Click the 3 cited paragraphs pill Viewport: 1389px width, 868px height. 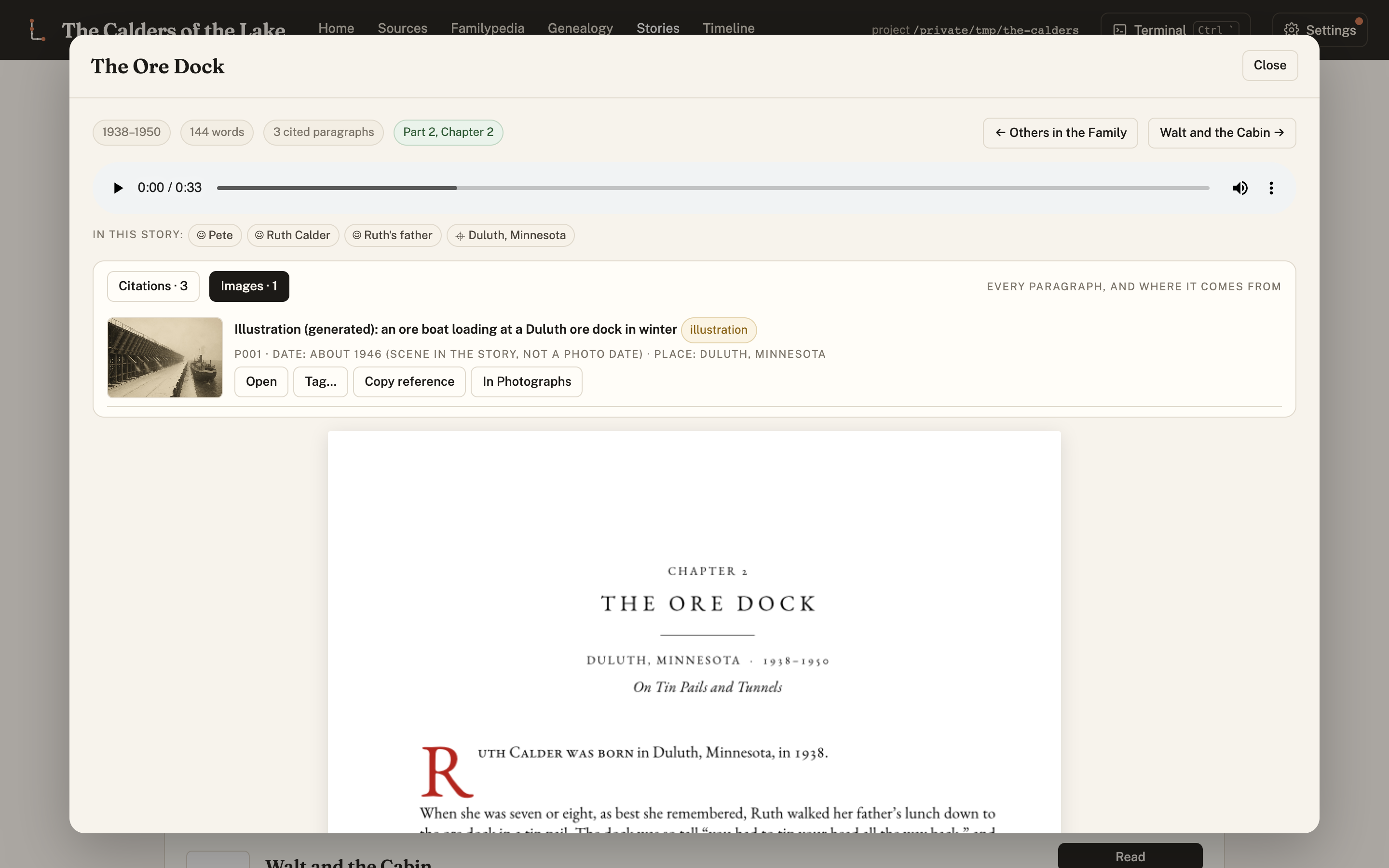coord(323,133)
